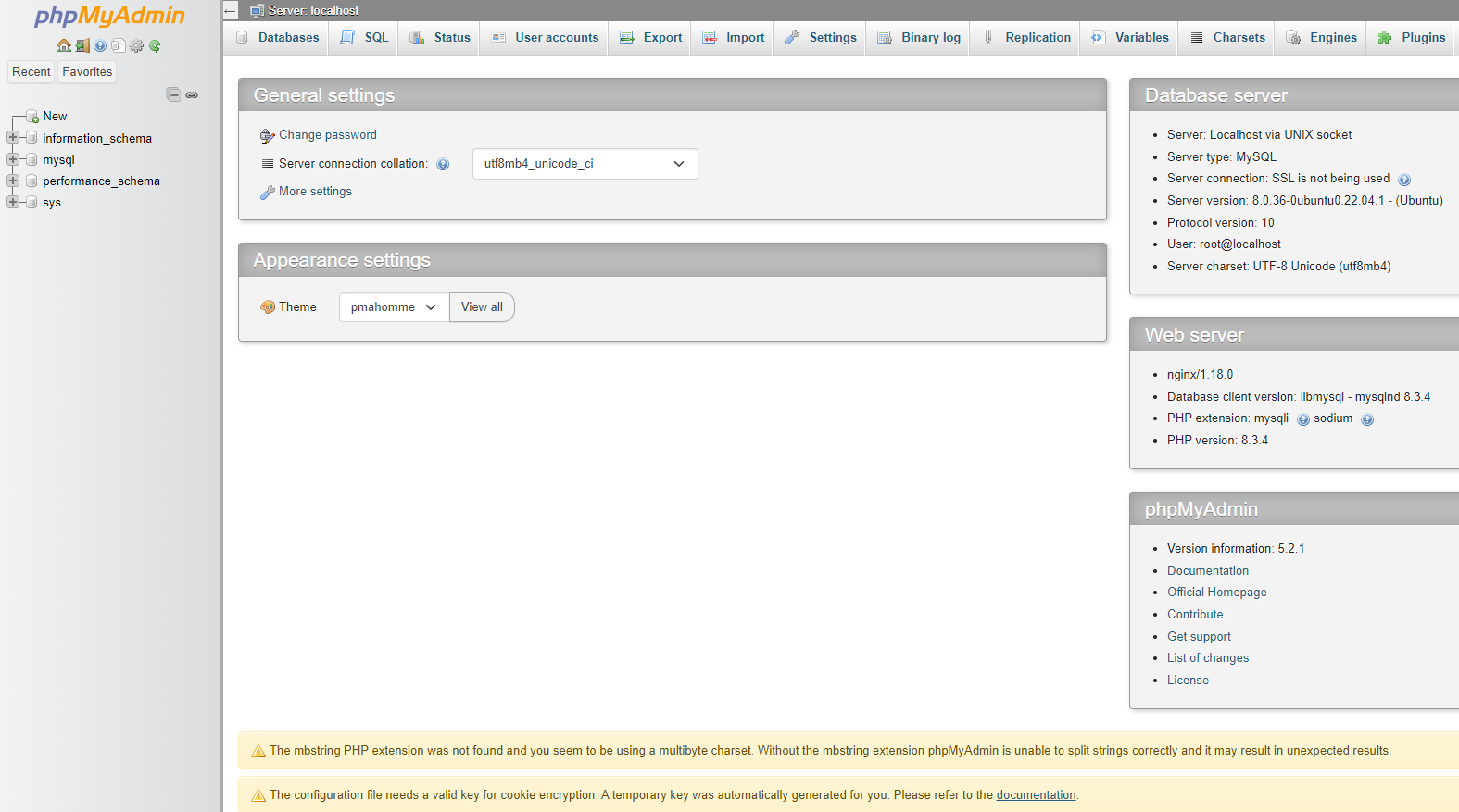Open the Official Homepage link

point(1216,593)
